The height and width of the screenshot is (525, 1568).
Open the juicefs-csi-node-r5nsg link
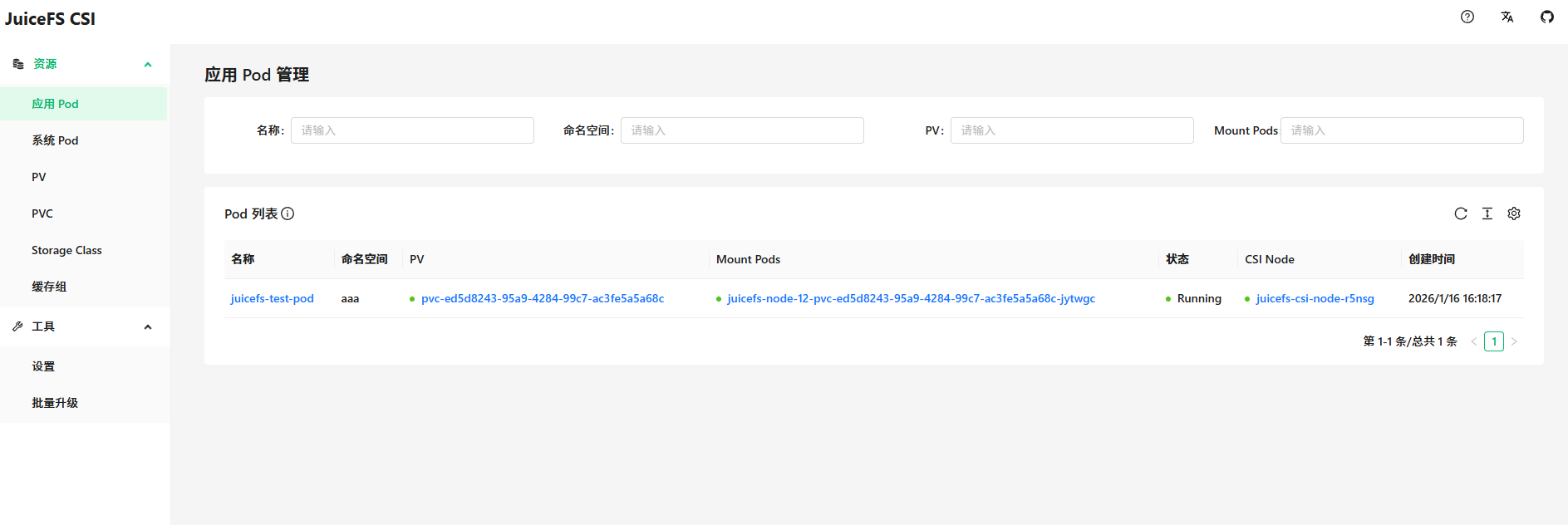[1315, 298]
